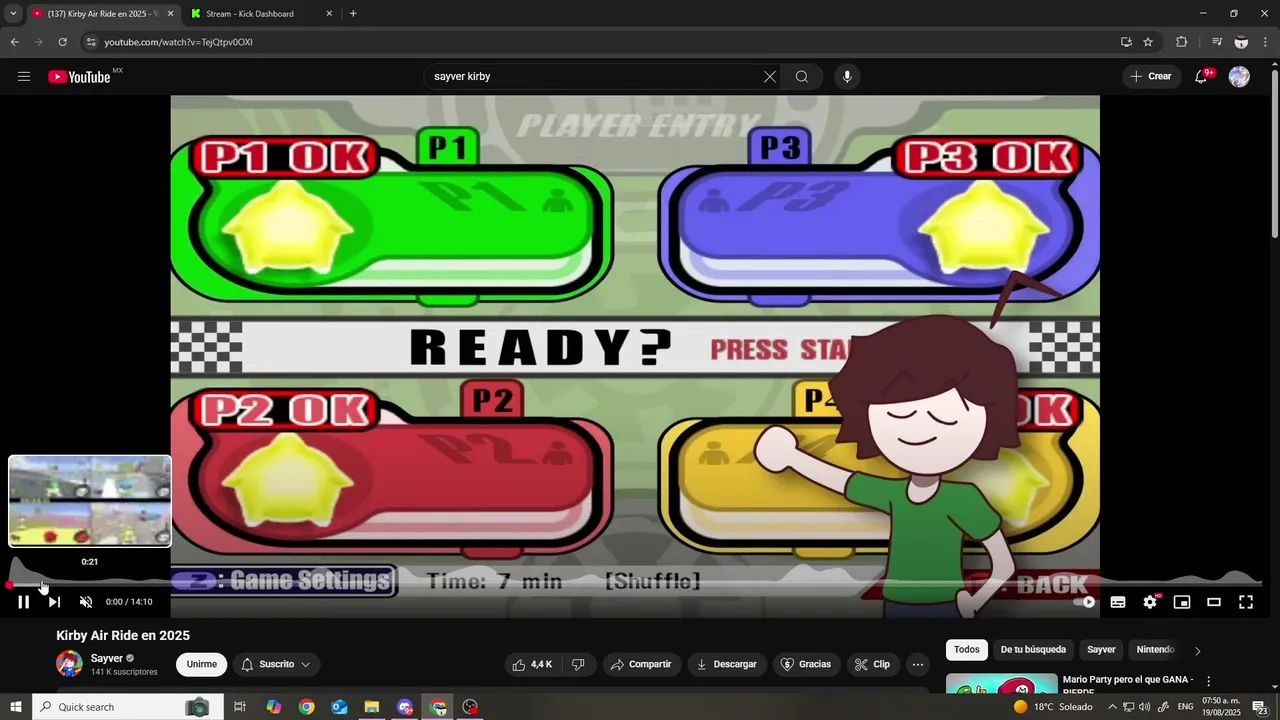Switch to Stream - Kick Dashboard tab
This screenshot has width=1280, height=720.
tap(263, 14)
